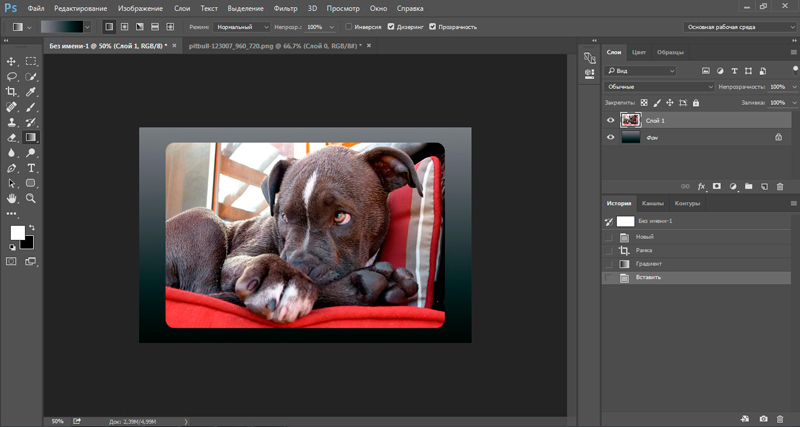Select the Crop tool
800x427 pixels.
click(11, 92)
